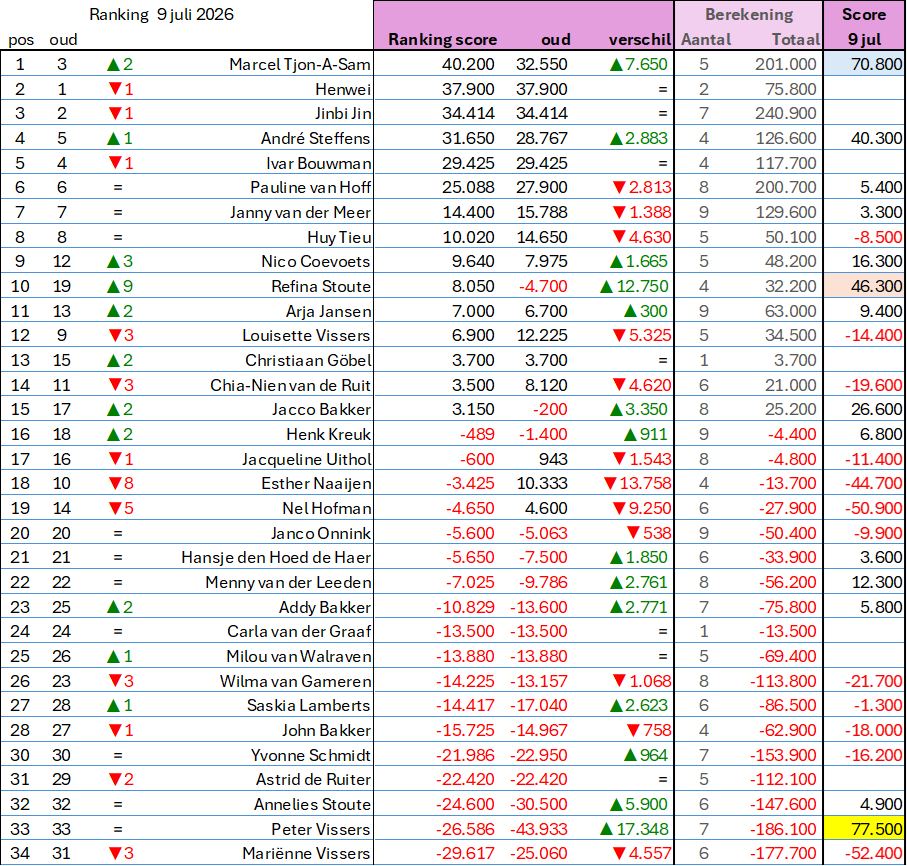907x866 pixels.
Task: Select the Totaal value 240.900
Action: pyautogui.click(x=785, y=113)
